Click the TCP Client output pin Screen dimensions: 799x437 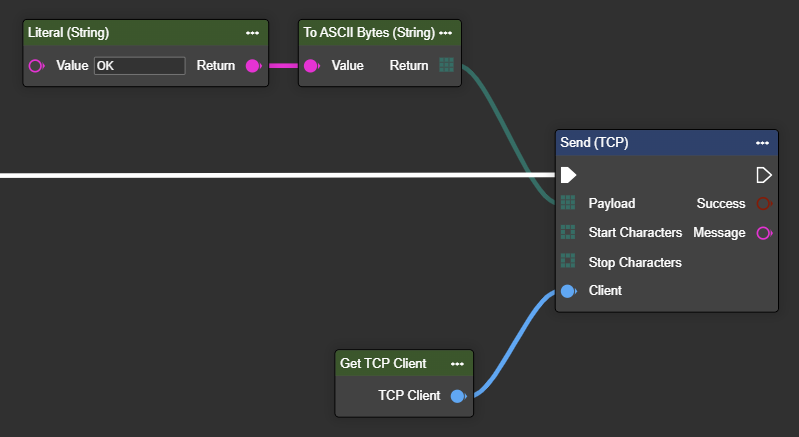457,395
